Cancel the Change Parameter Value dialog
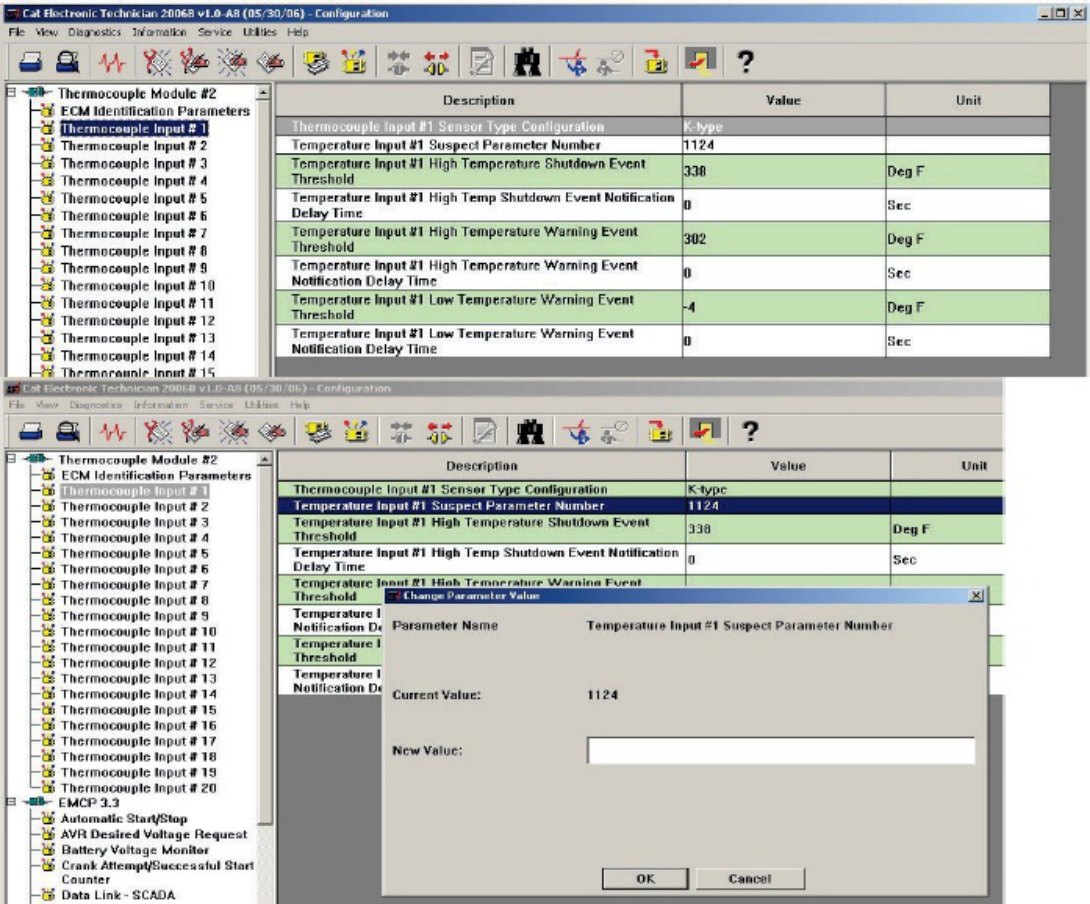 point(750,878)
